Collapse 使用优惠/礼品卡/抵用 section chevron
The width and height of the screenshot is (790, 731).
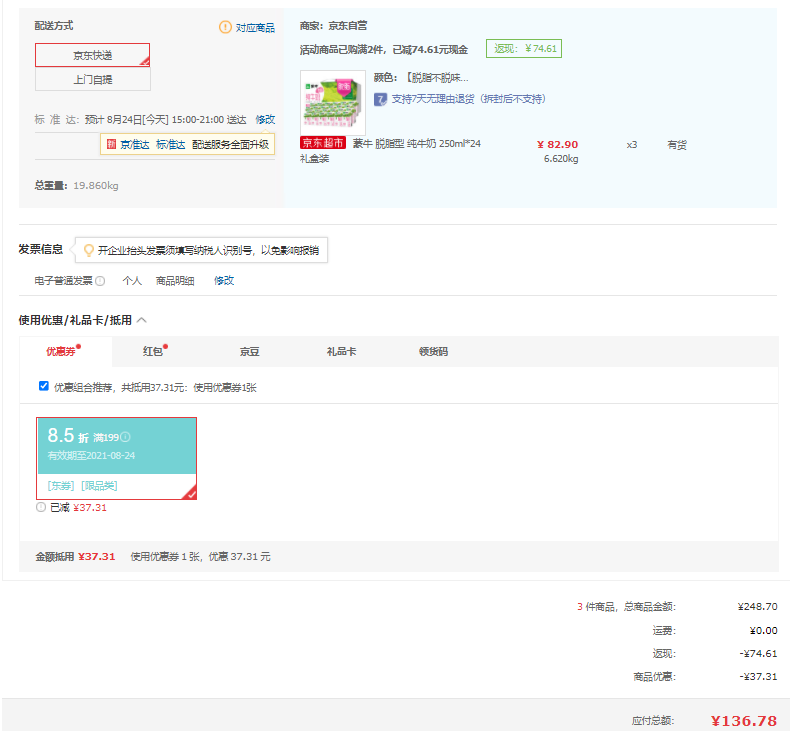[x=142, y=320]
